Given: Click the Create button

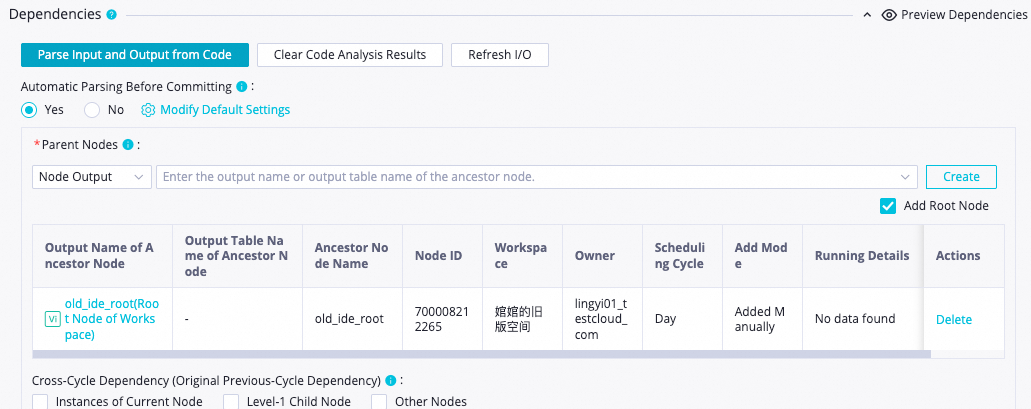Looking at the screenshot, I should [961, 177].
